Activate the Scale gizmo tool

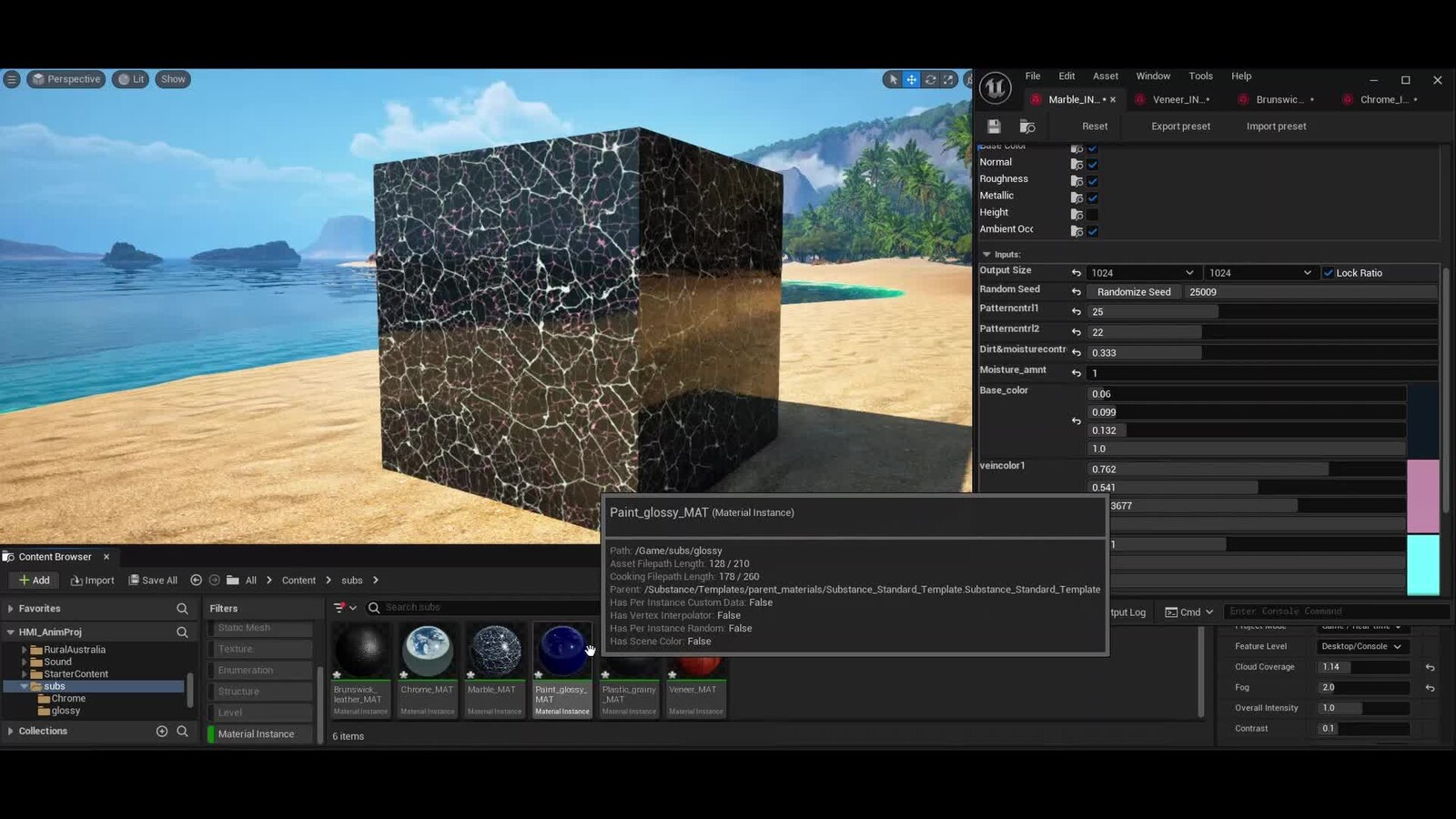[948, 80]
